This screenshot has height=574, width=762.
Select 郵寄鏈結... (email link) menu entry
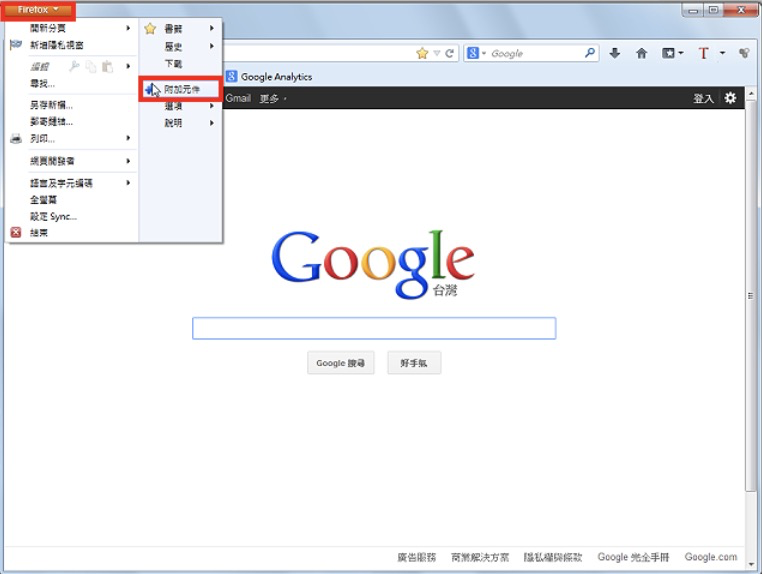pyautogui.click(x=51, y=122)
